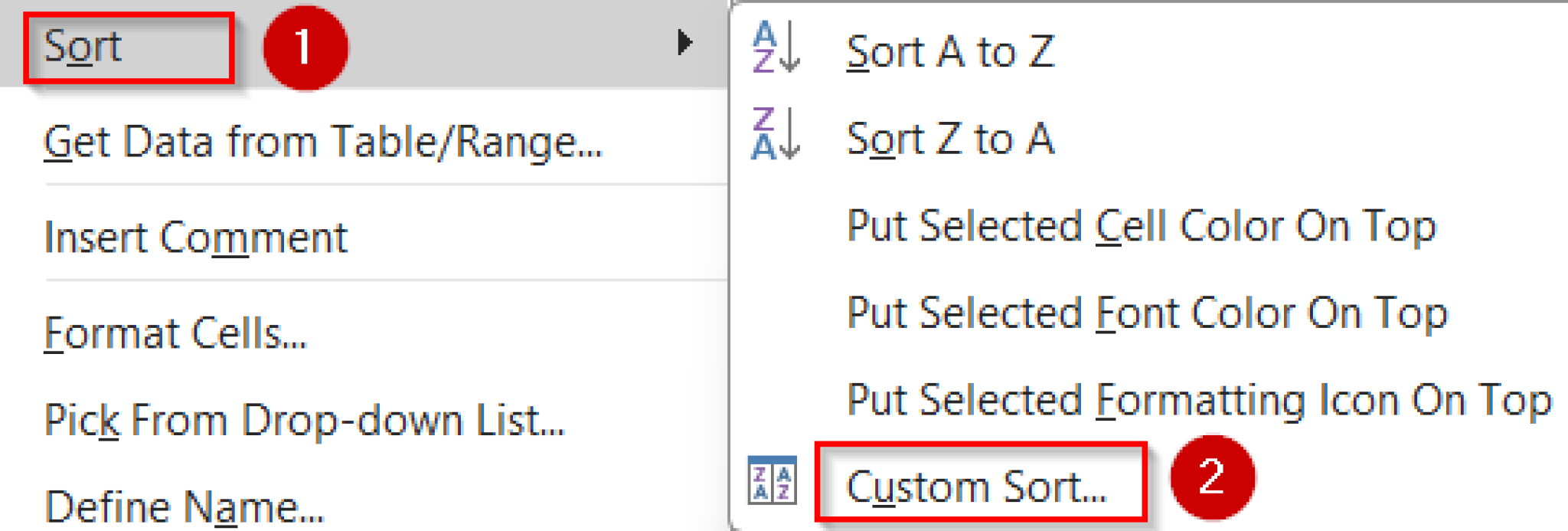This screenshot has width=1568, height=531.
Task: Click the separator line above Insert Comment
Action: coord(383,185)
